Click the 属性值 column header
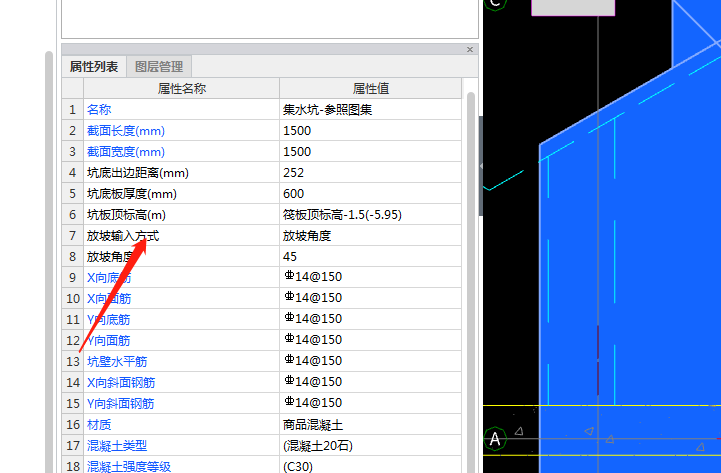 (371, 88)
